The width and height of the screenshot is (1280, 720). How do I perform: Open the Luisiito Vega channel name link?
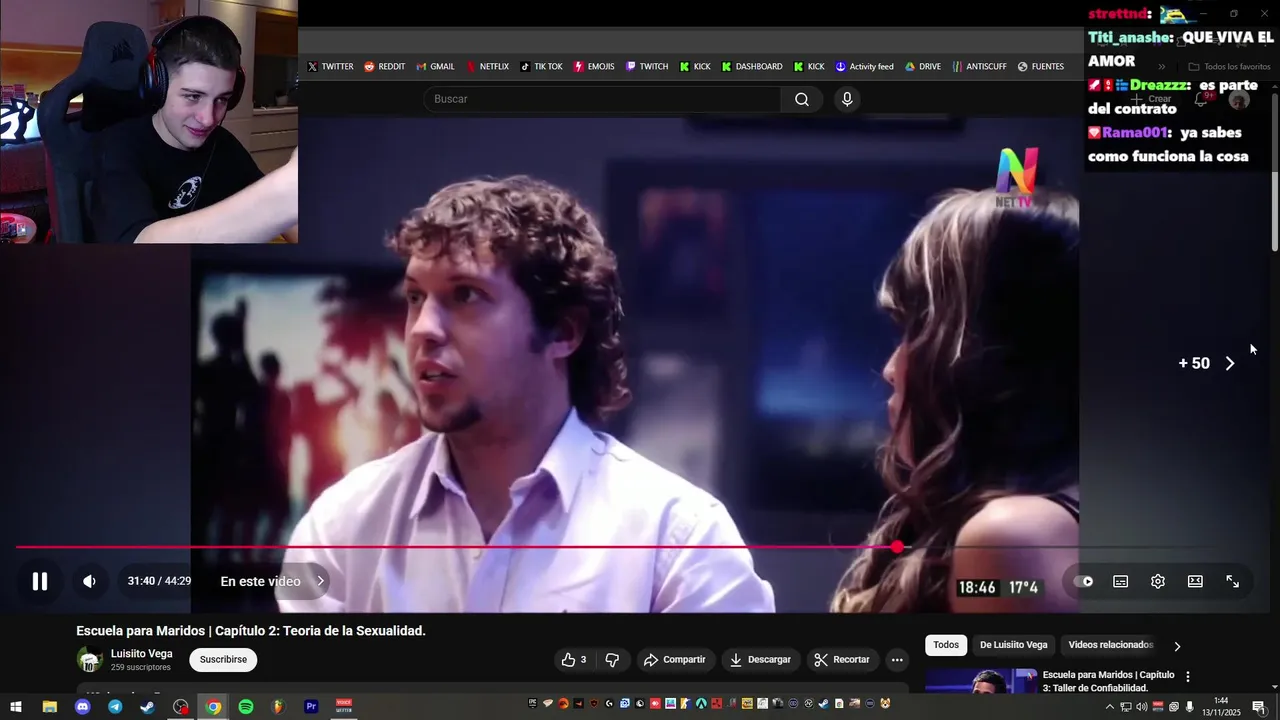coord(141,654)
